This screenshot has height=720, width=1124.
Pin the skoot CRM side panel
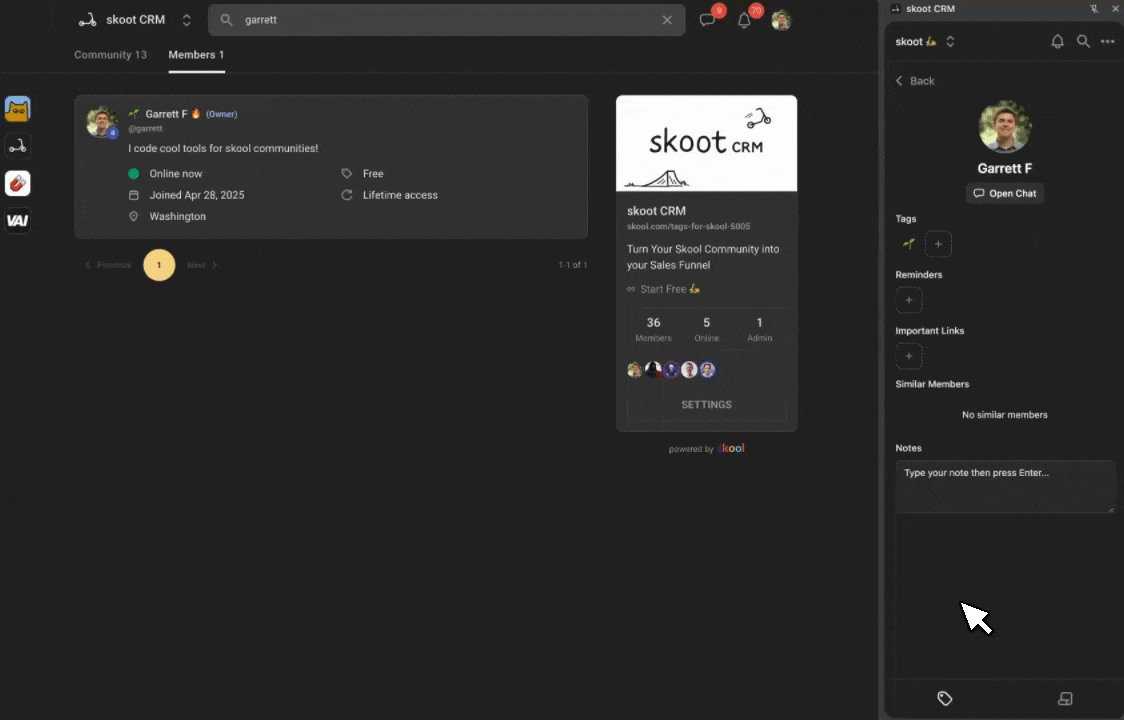1094,9
